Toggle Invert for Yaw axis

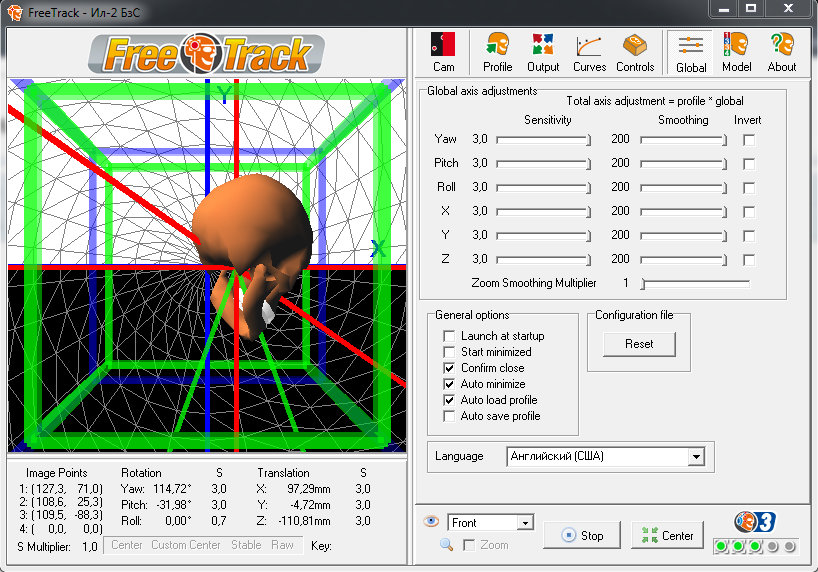tap(749, 140)
